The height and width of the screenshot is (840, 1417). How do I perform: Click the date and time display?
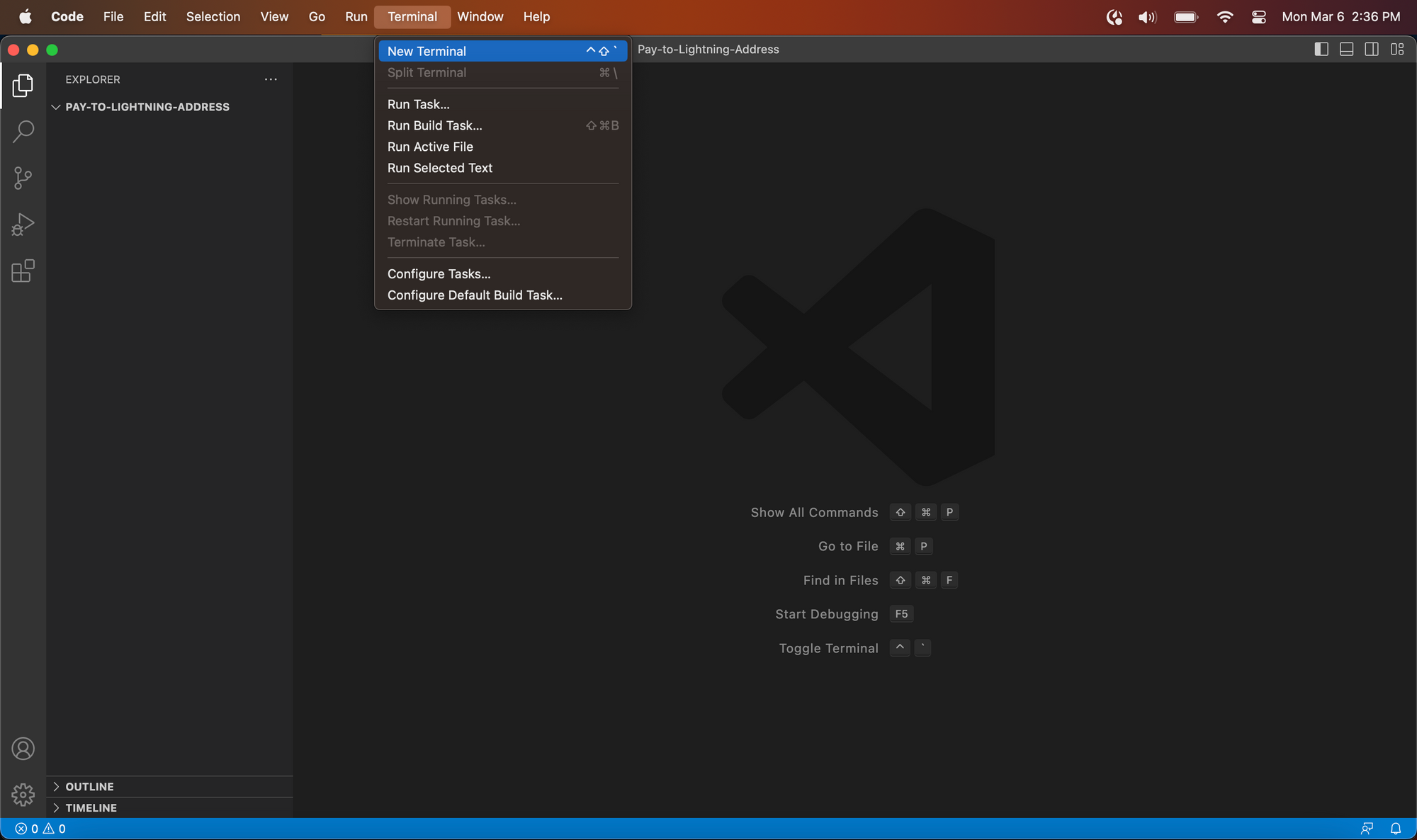click(x=1340, y=16)
